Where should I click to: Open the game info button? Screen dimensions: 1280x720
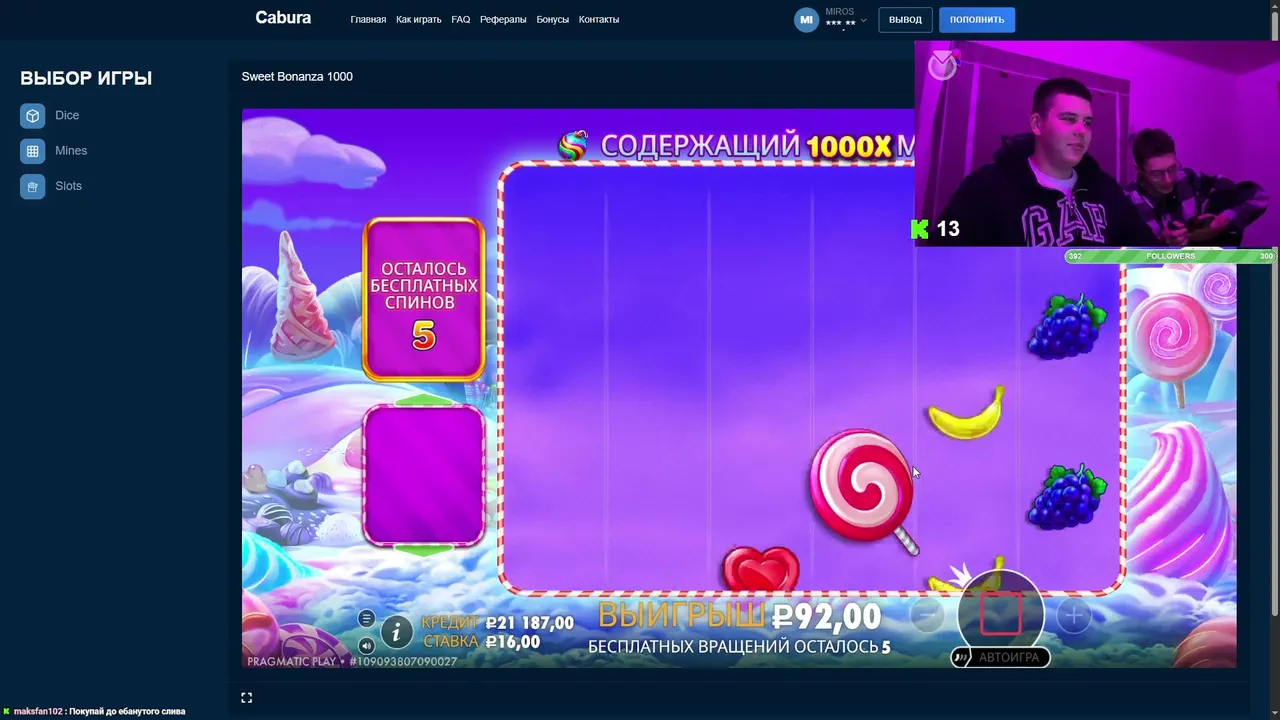click(397, 632)
